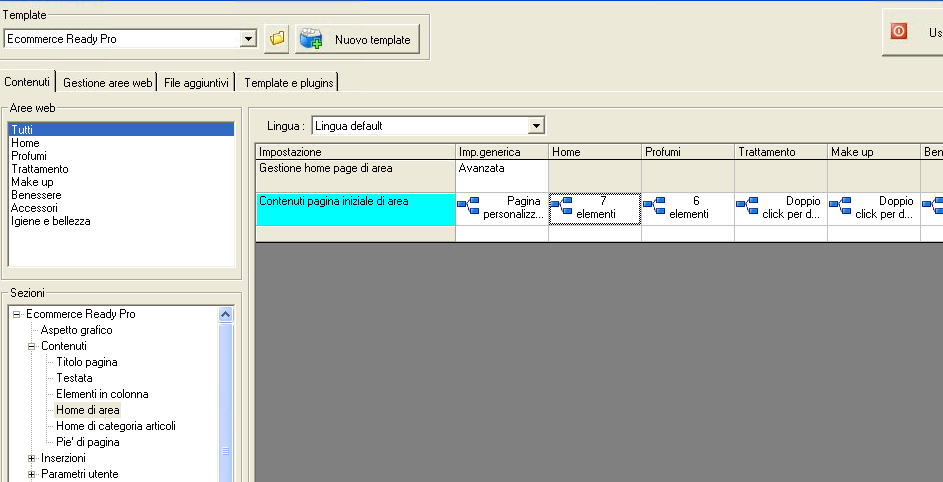Click tree icon in Make up column cell
The height and width of the screenshot is (482, 943).
coord(841,205)
